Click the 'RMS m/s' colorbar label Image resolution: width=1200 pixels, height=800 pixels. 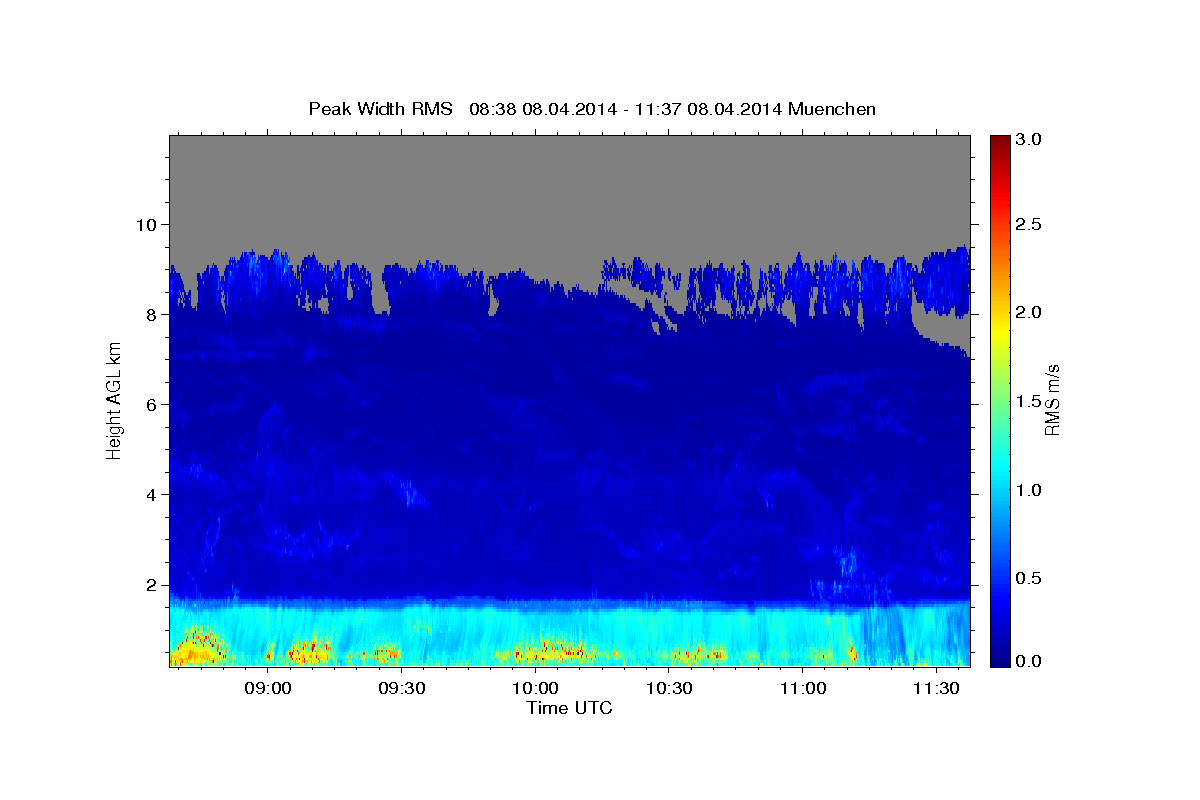point(1052,401)
